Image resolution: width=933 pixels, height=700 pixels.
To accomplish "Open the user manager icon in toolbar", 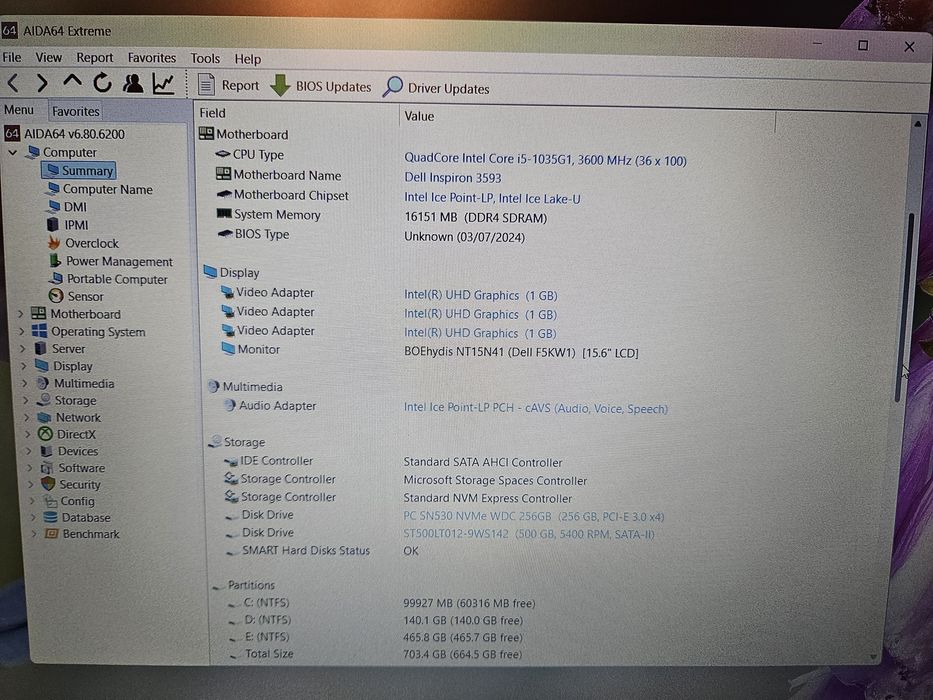I will click(133, 83).
